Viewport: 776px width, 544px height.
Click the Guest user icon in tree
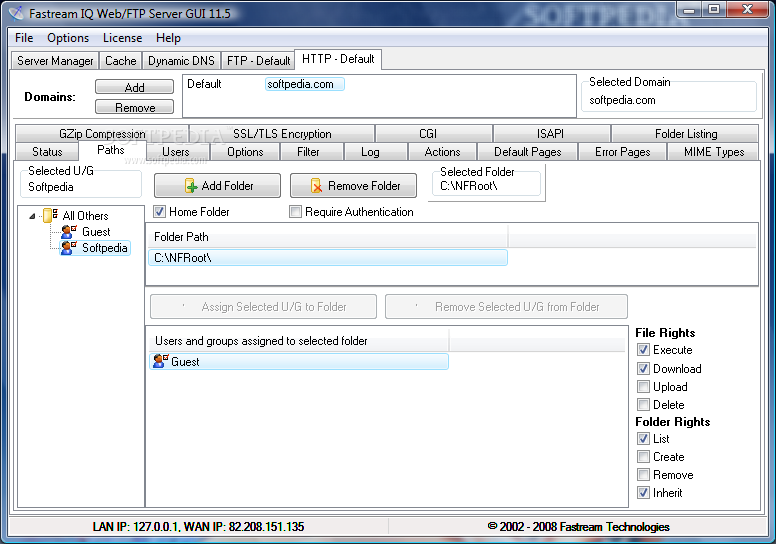pyautogui.click(x=69, y=232)
